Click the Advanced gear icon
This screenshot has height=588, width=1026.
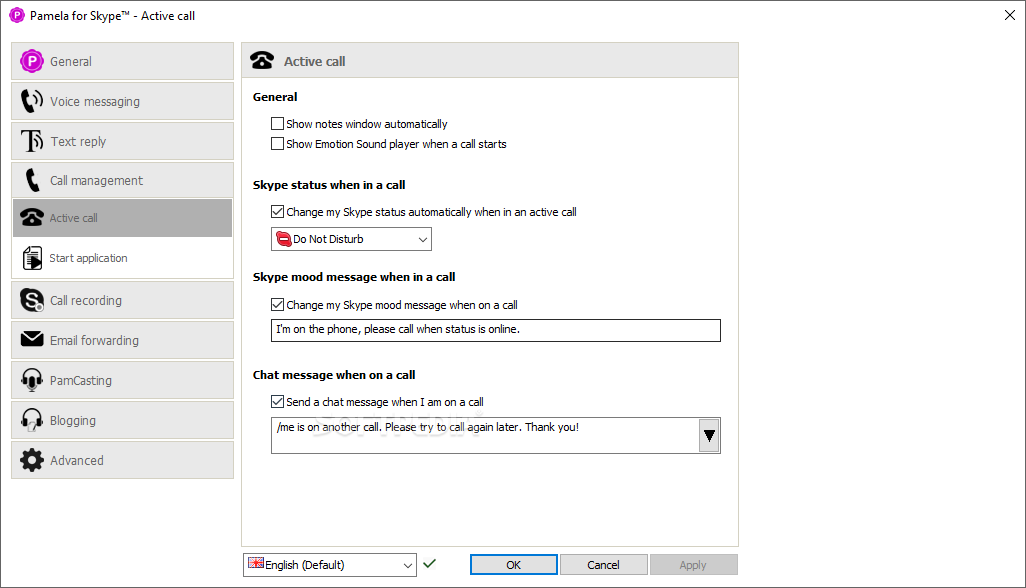click(31, 460)
